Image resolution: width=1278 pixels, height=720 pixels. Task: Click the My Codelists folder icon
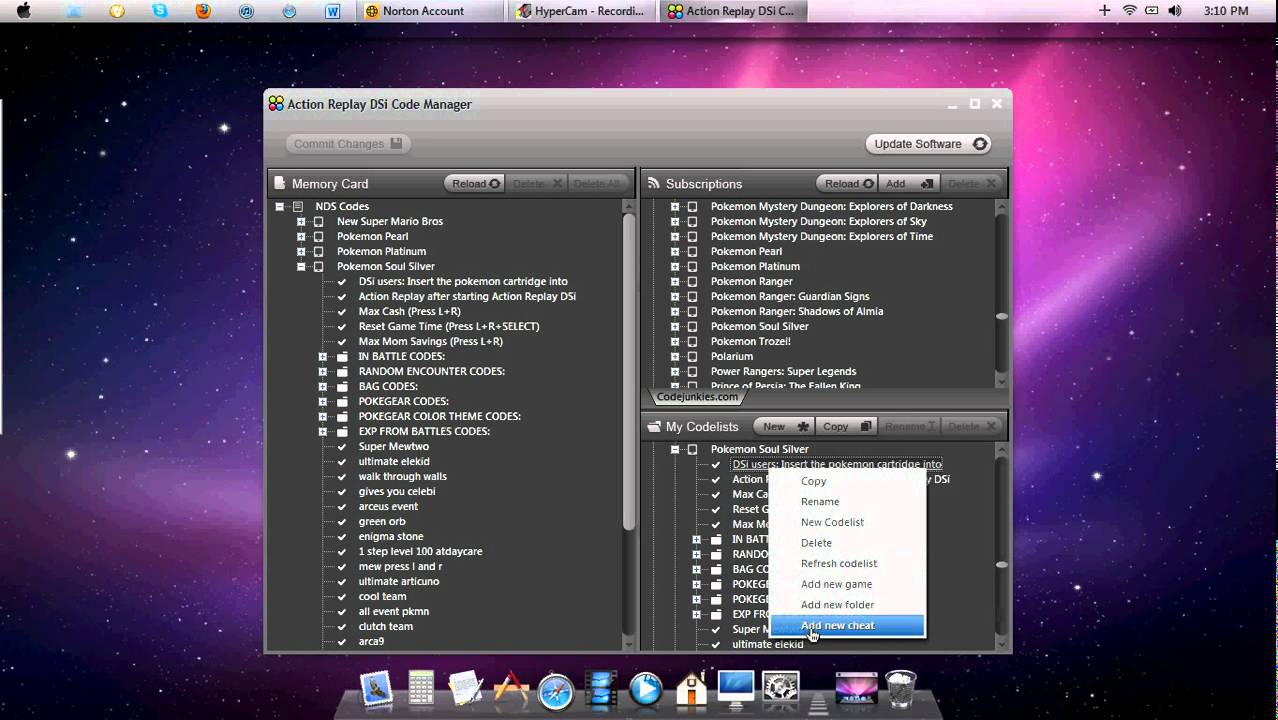click(654, 426)
